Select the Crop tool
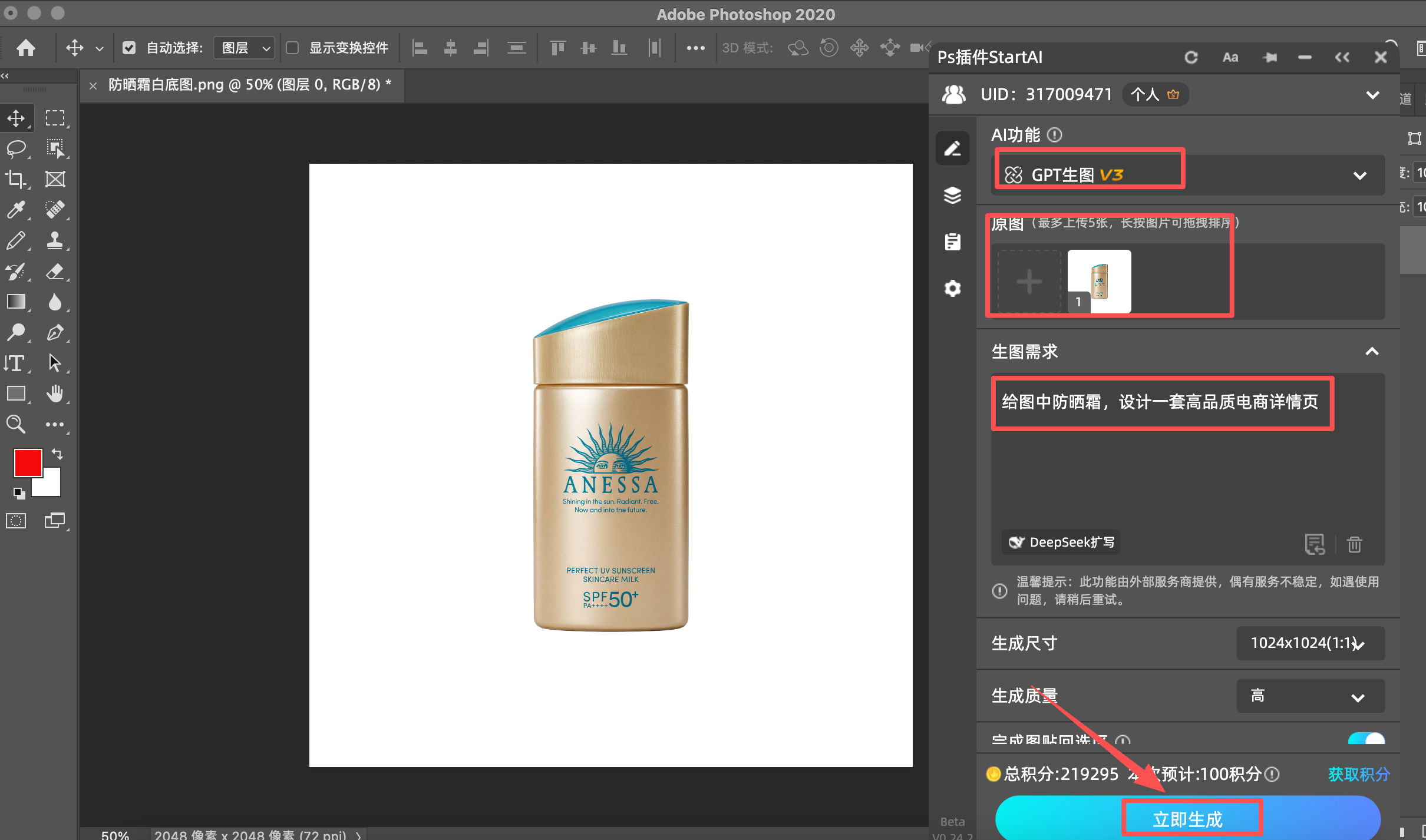The image size is (1426, 840). click(16, 179)
